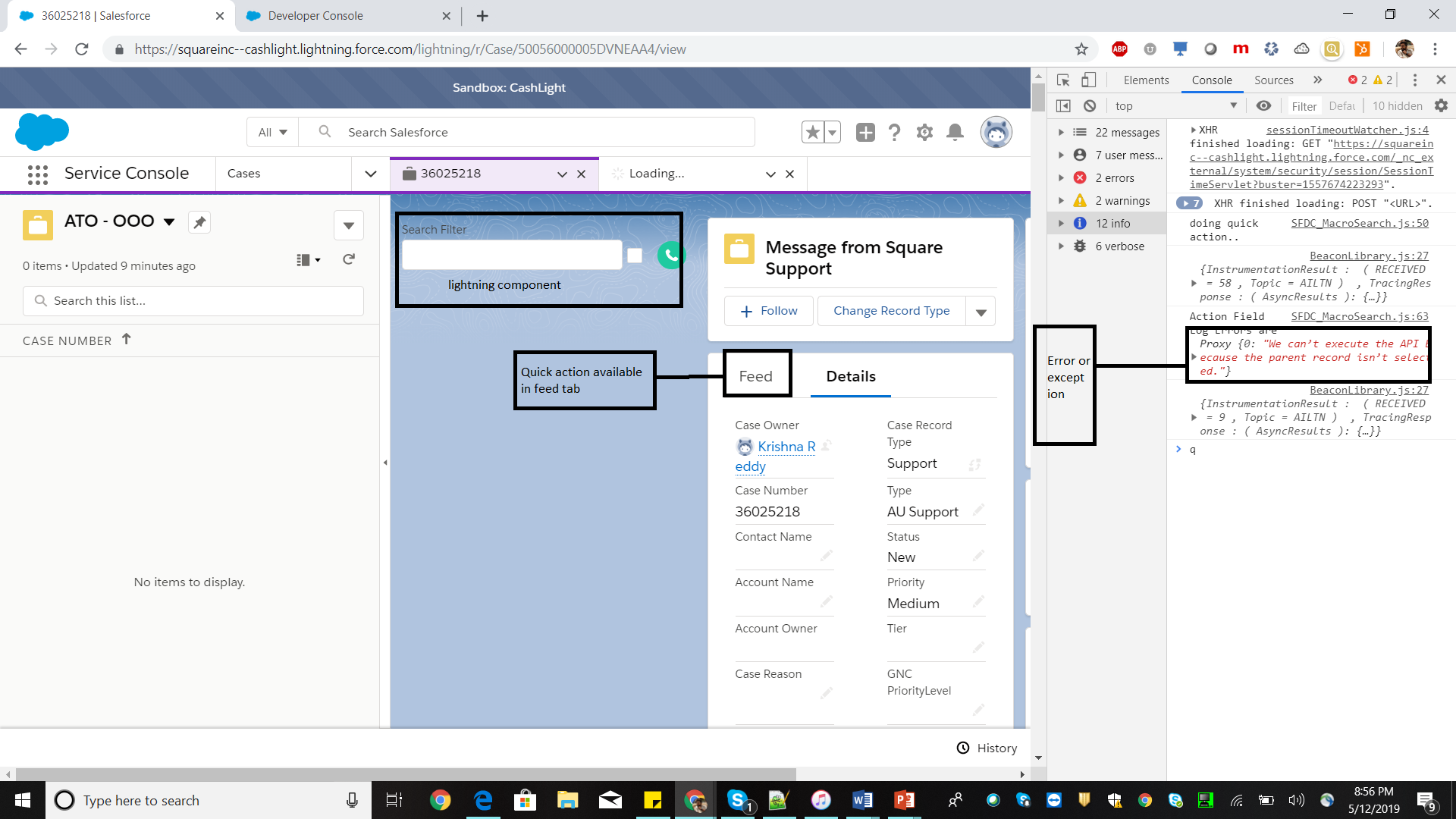Switch to the Feed tab

tap(755, 376)
